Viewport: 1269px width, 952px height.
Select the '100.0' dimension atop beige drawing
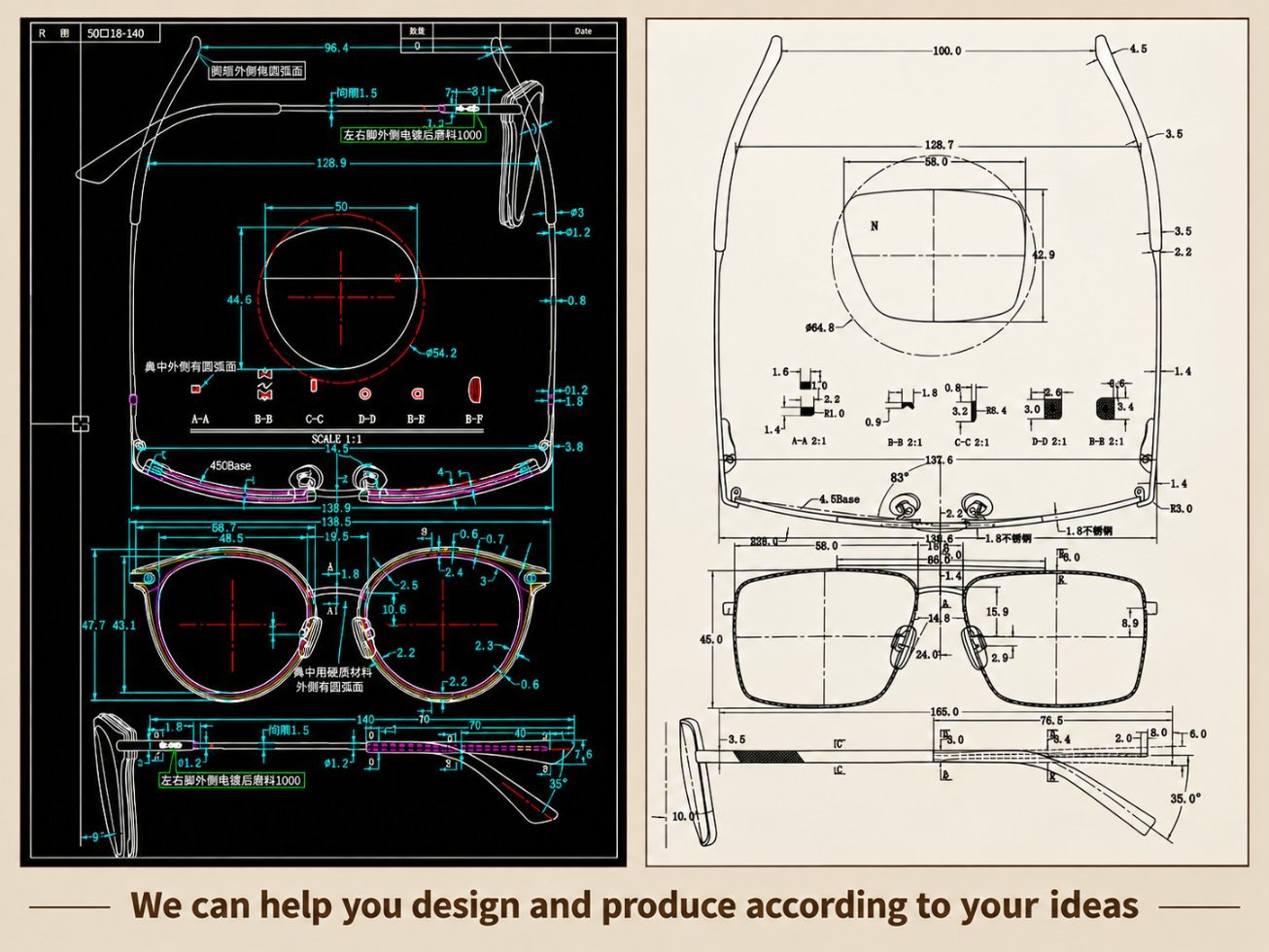946,51
